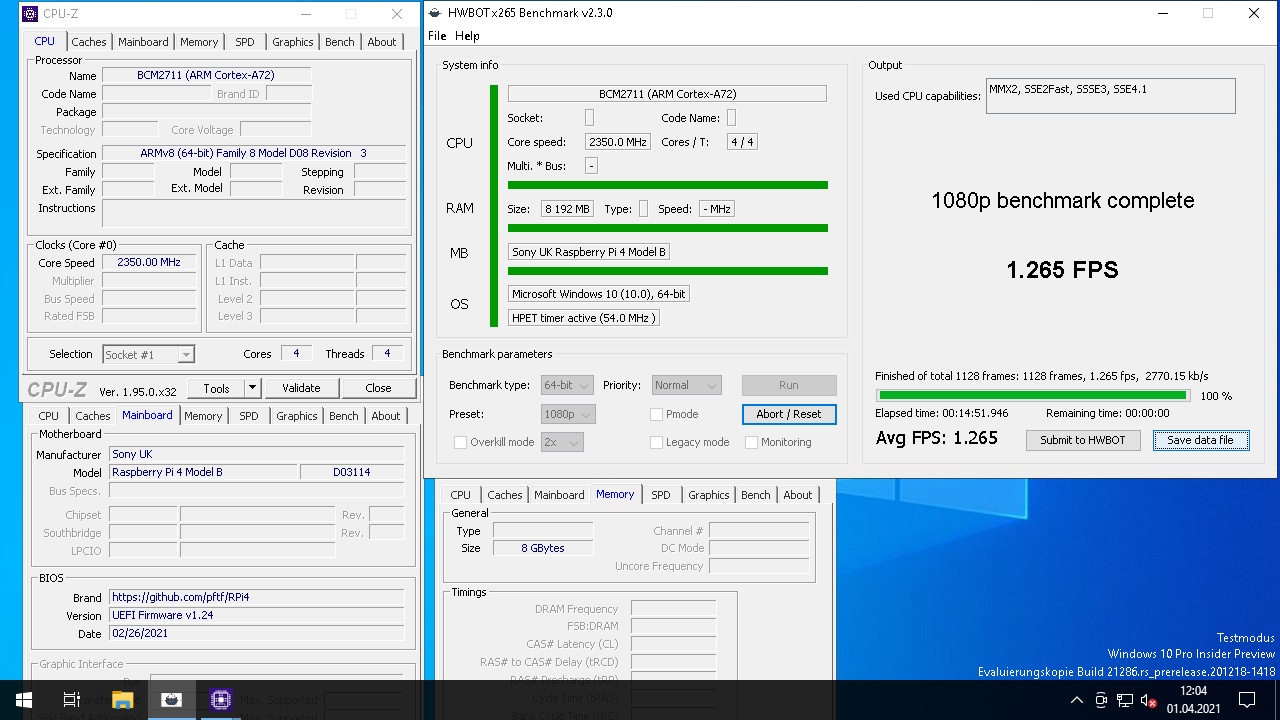
Task: Switch to Bench tab in top CPU-Z window
Action: pyautogui.click(x=340, y=42)
